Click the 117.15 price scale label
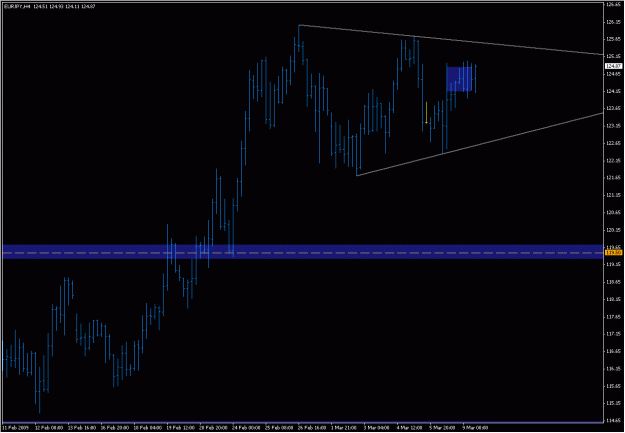The image size is (625, 433). [x=612, y=334]
